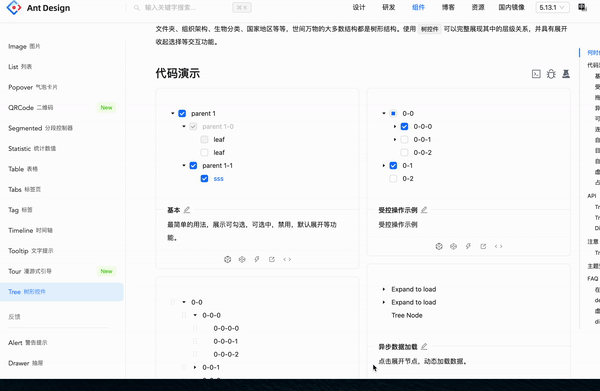Image resolution: width=600 pixels, height=391 pixels.
Task: Click drag handle beside 0-0-0-1
Action: [195, 341]
